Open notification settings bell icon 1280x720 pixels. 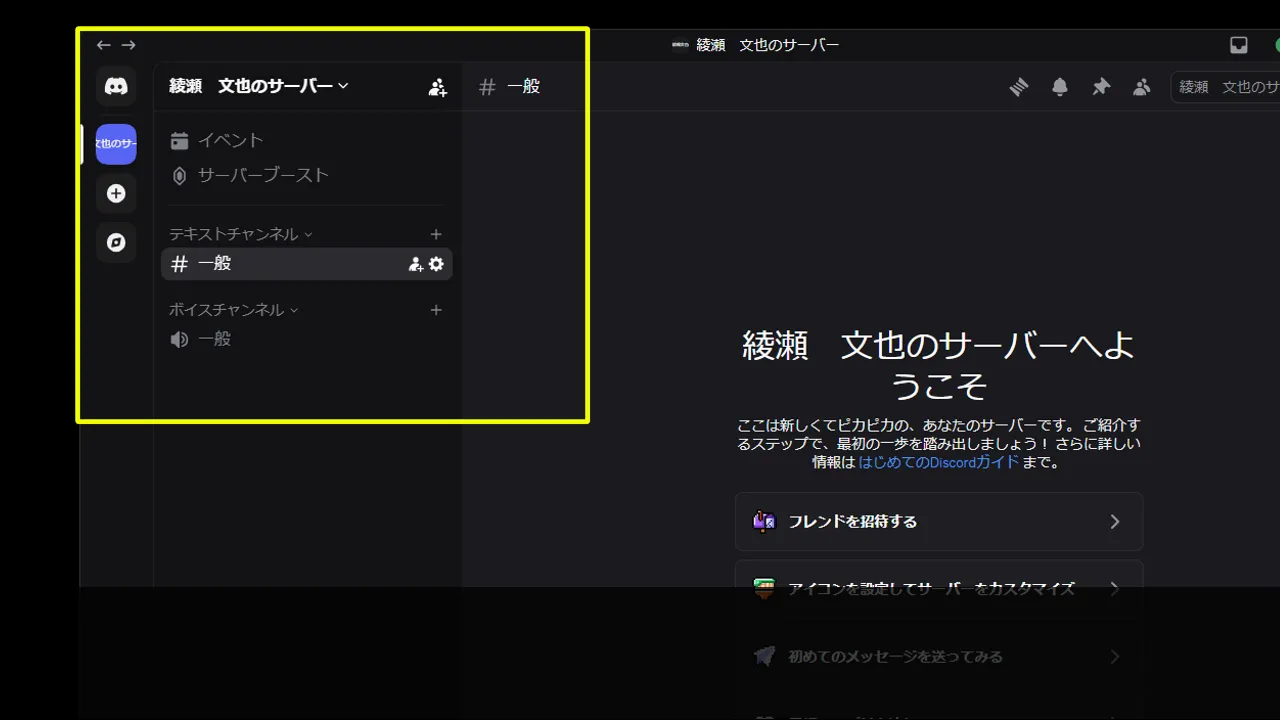1060,86
